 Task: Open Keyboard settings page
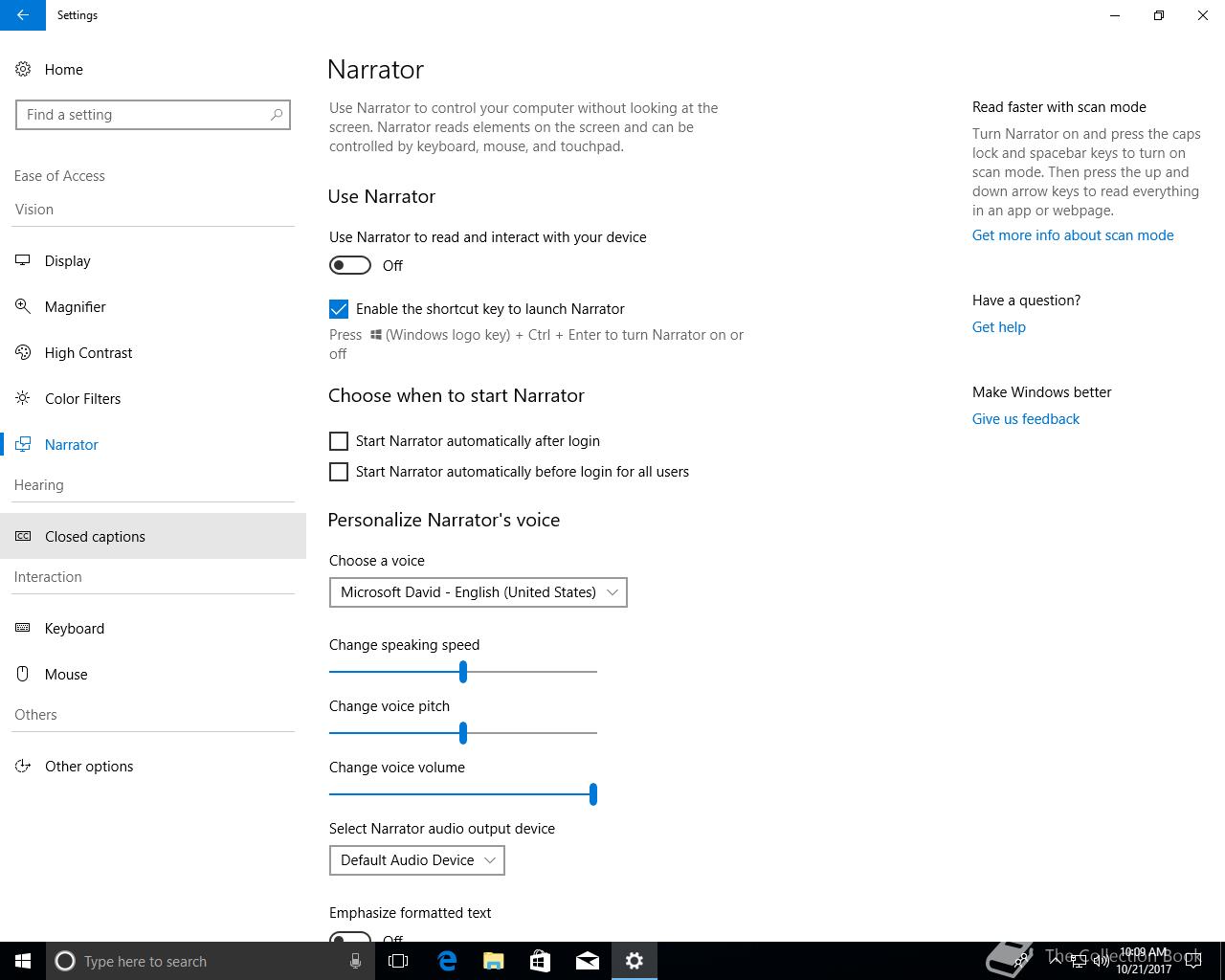point(153,628)
